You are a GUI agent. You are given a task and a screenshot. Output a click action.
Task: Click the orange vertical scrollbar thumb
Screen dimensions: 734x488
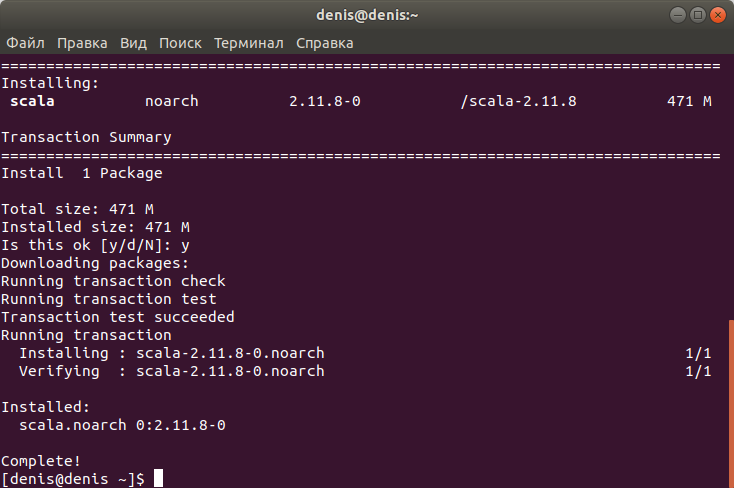click(731, 404)
